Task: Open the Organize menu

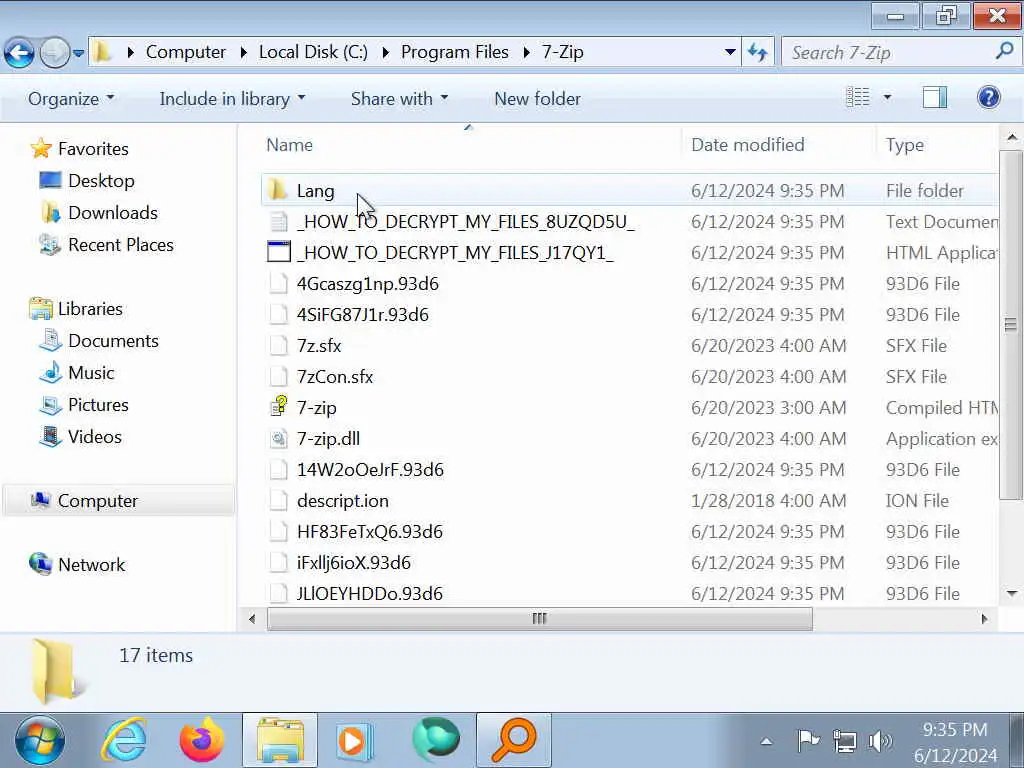Action: [x=71, y=99]
